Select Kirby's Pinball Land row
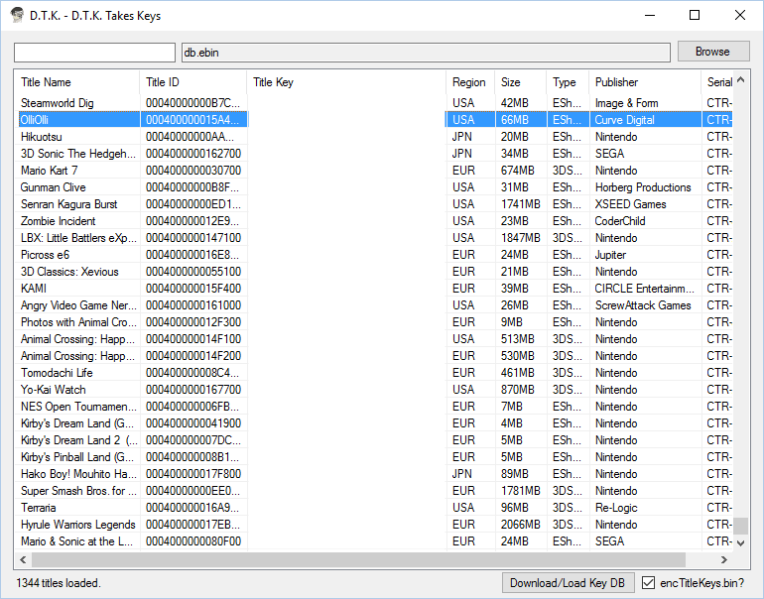 pos(374,457)
